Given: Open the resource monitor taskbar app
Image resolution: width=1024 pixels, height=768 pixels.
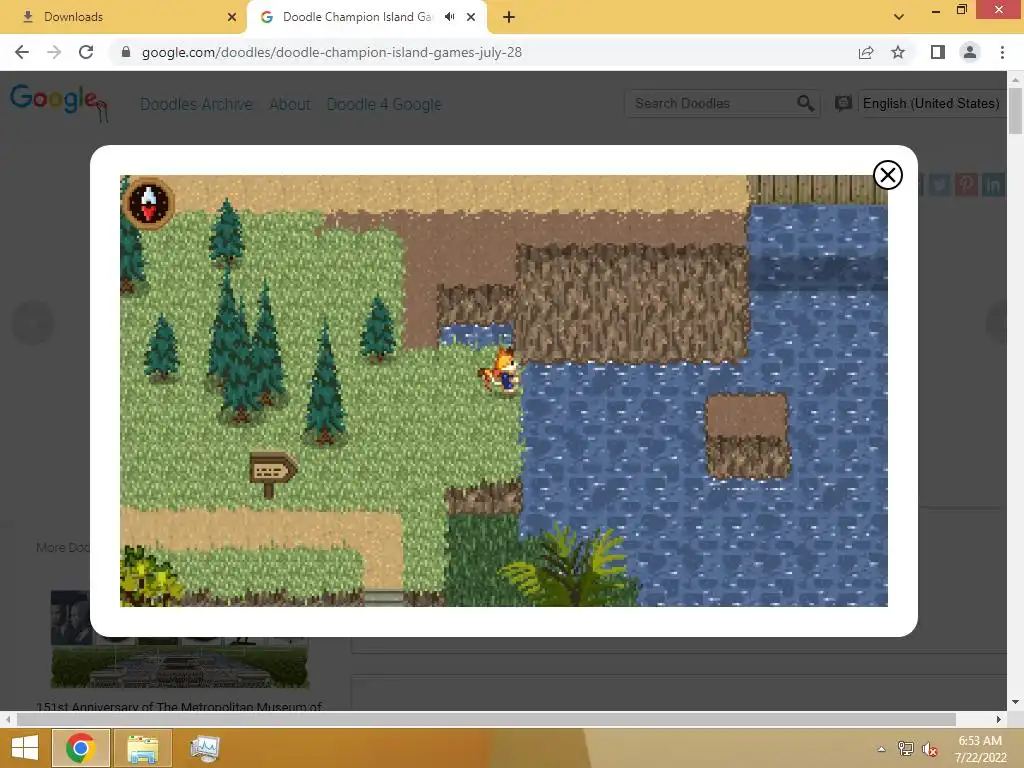Looking at the screenshot, I should (204, 748).
